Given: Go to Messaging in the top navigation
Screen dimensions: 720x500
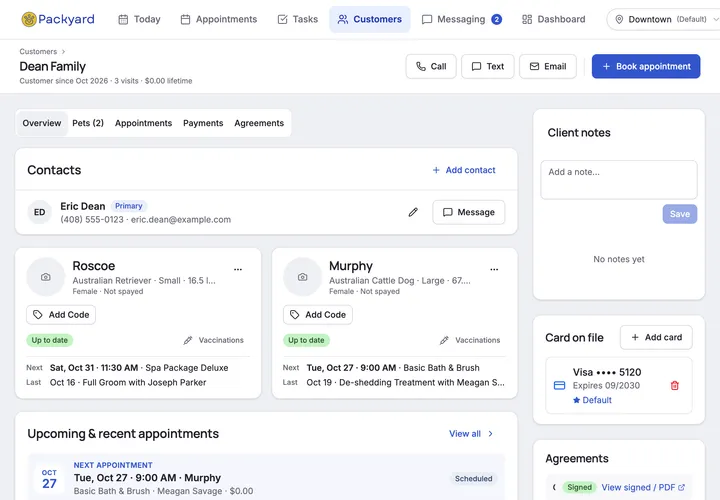Looking at the screenshot, I should (x=461, y=19).
